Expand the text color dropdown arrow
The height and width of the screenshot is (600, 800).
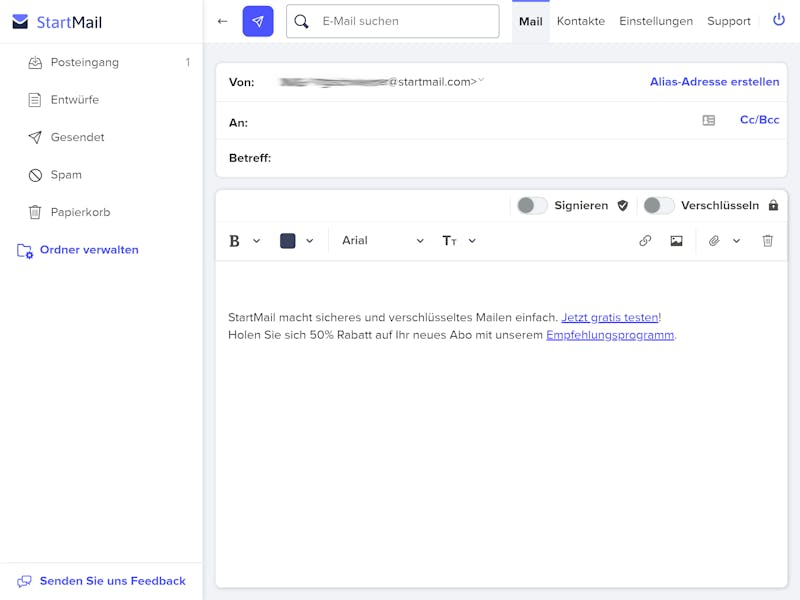(x=310, y=241)
